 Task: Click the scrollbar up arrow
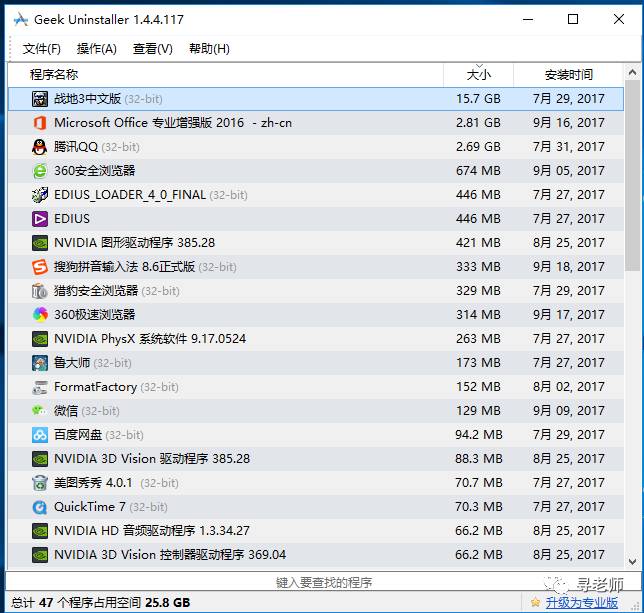[x=632, y=73]
